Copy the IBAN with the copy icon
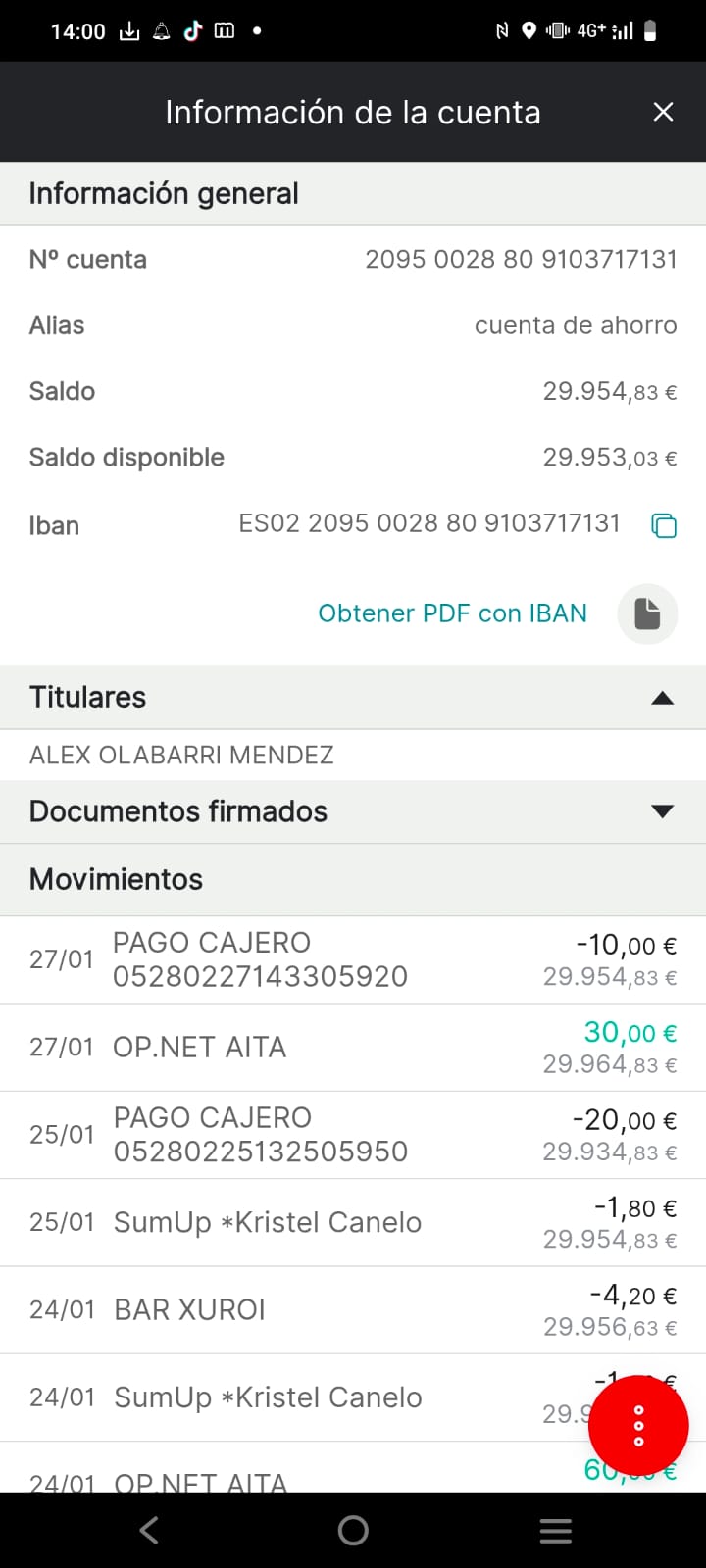This screenshot has height=1568, width=706. tap(664, 526)
